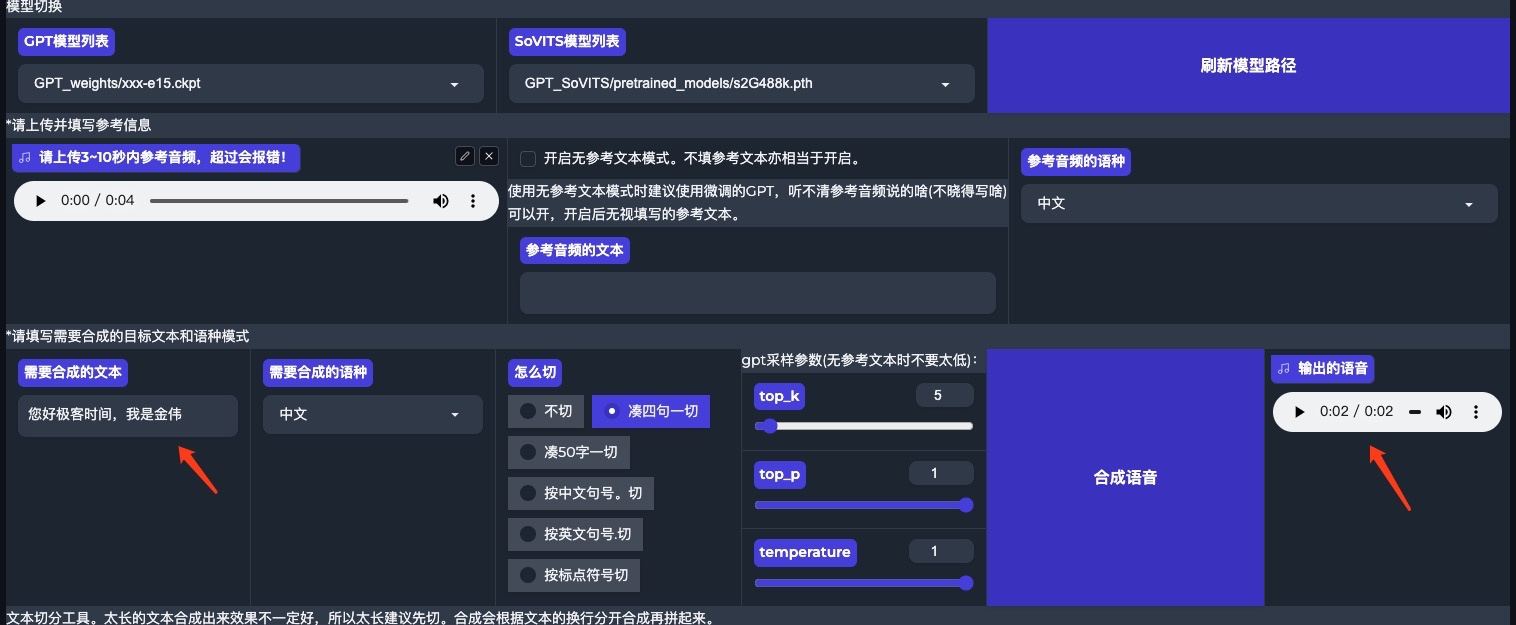Viewport: 1516px width, 625px height.
Task: Mute the output audio player
Action: [1444, 412]
